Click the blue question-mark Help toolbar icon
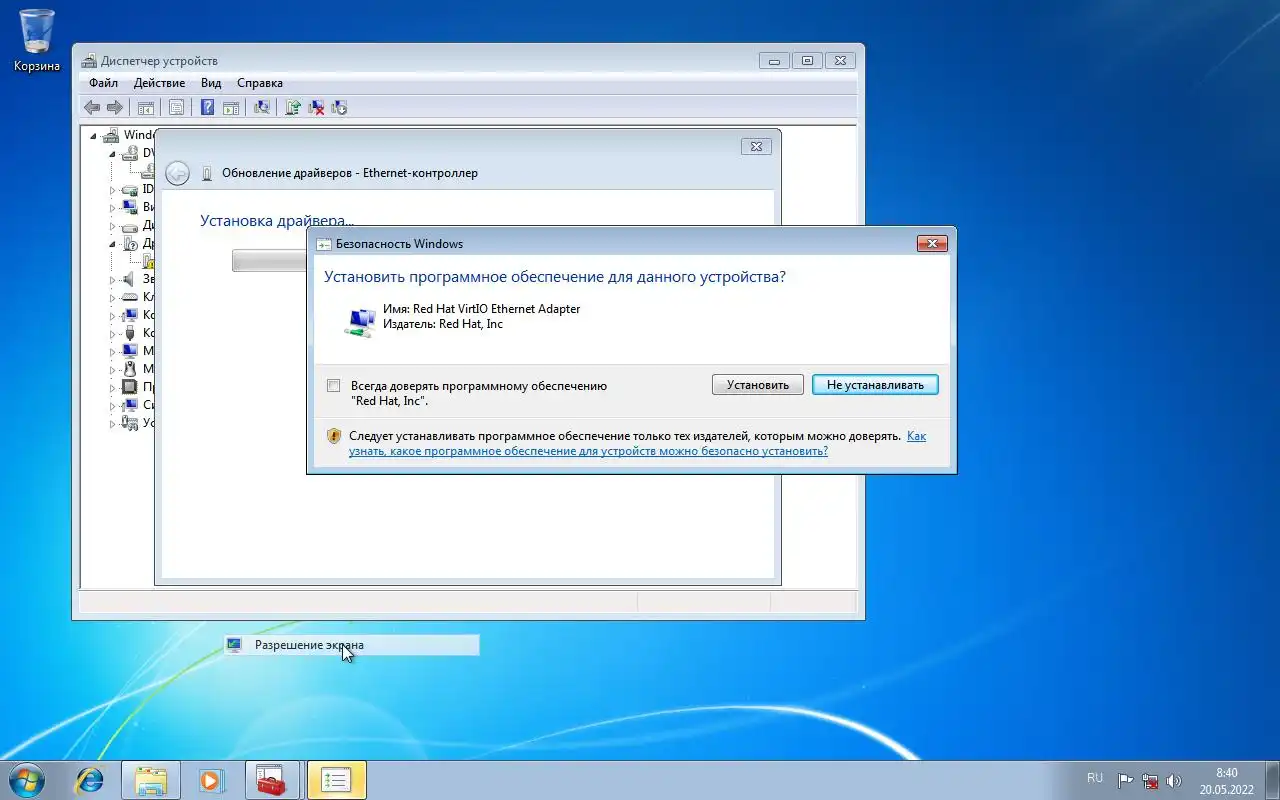This screenshot has width=1280, height=800. [208, 107]
